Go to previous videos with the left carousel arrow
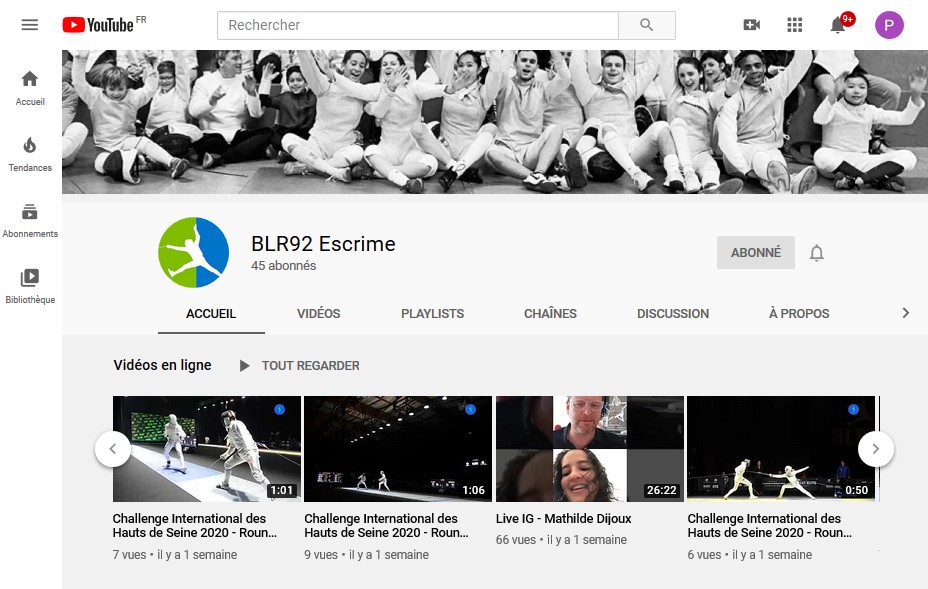This screenshot has height=589, width=928. [x=112, y=449]
